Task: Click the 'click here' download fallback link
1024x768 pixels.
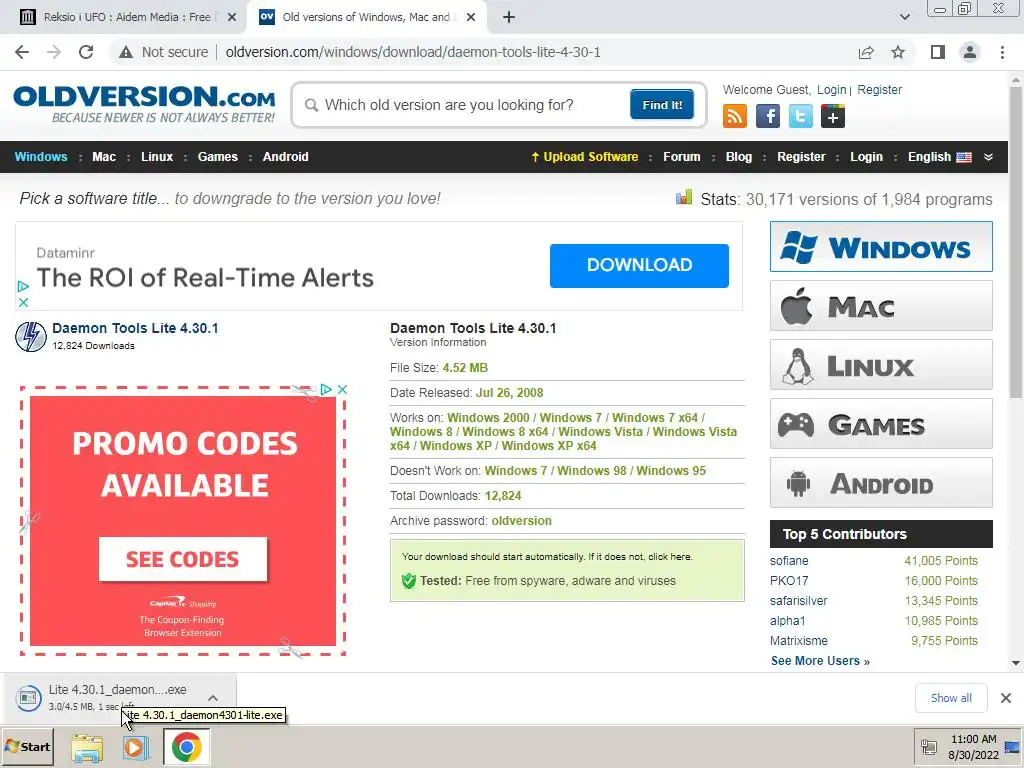Action: pos(669,556)
